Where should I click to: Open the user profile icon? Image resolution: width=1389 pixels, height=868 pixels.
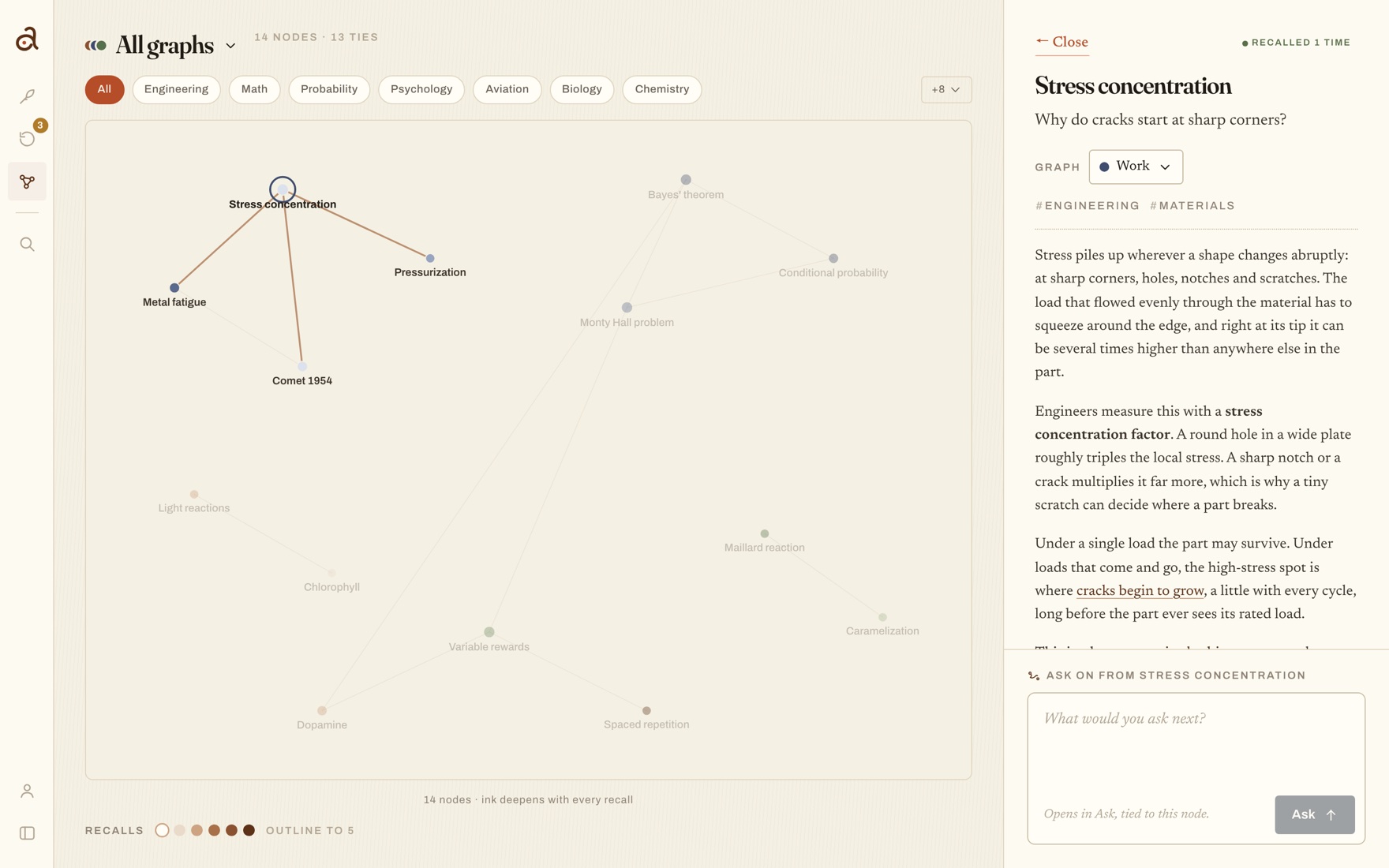[x=27, y=791]
